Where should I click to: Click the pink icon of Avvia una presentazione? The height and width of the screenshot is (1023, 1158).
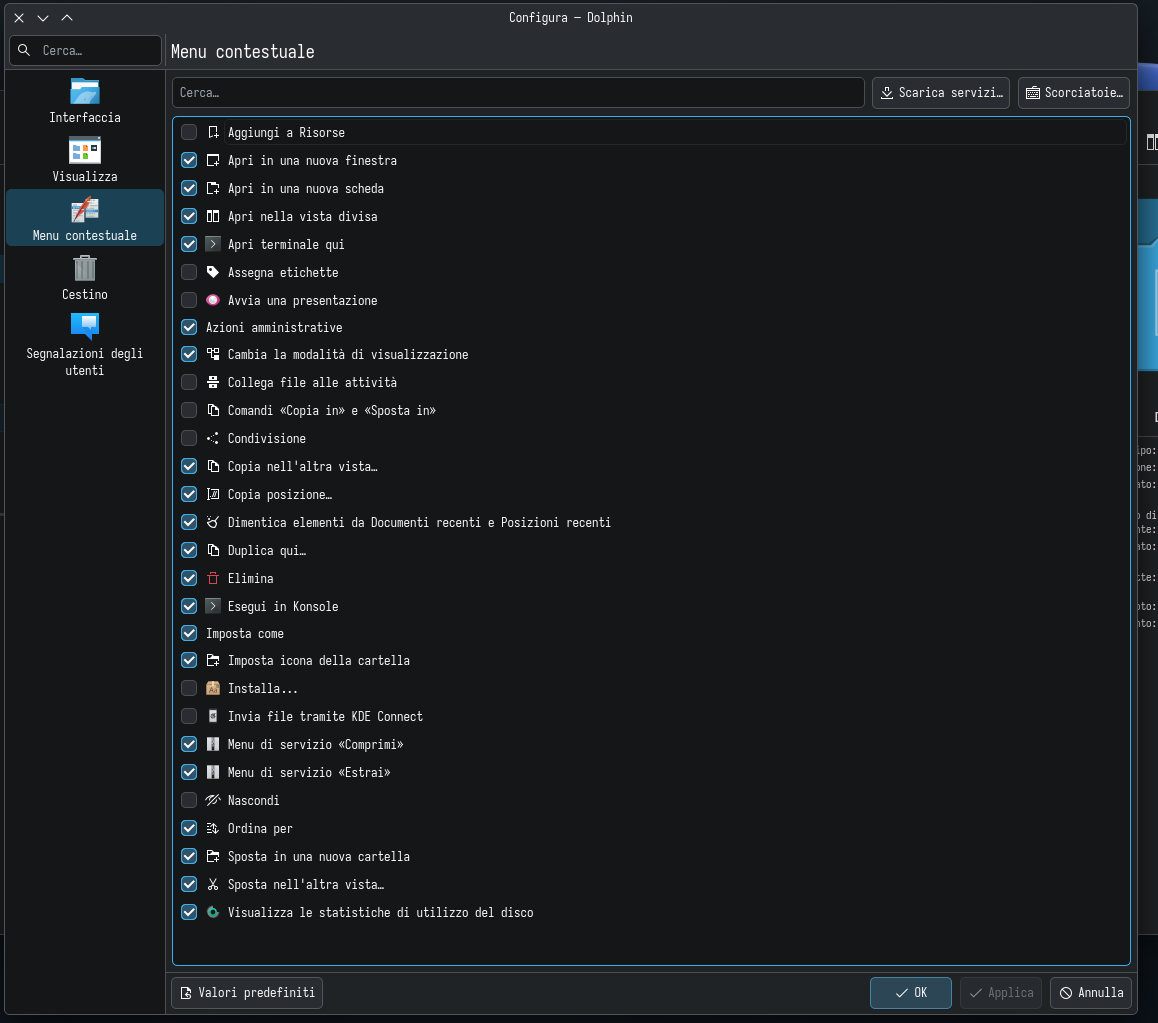213,301
